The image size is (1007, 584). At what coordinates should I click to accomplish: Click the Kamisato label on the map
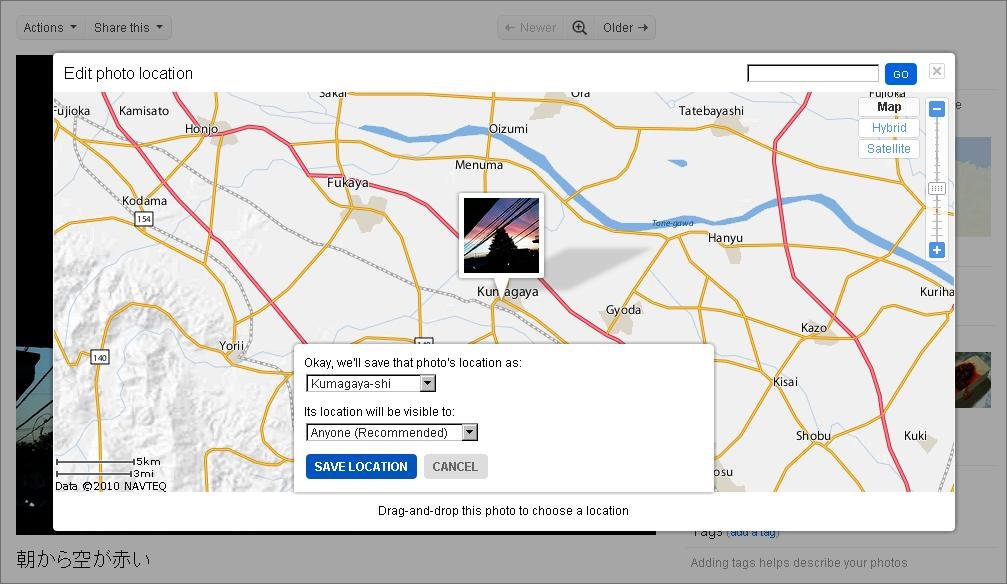(x=144, y=111)
